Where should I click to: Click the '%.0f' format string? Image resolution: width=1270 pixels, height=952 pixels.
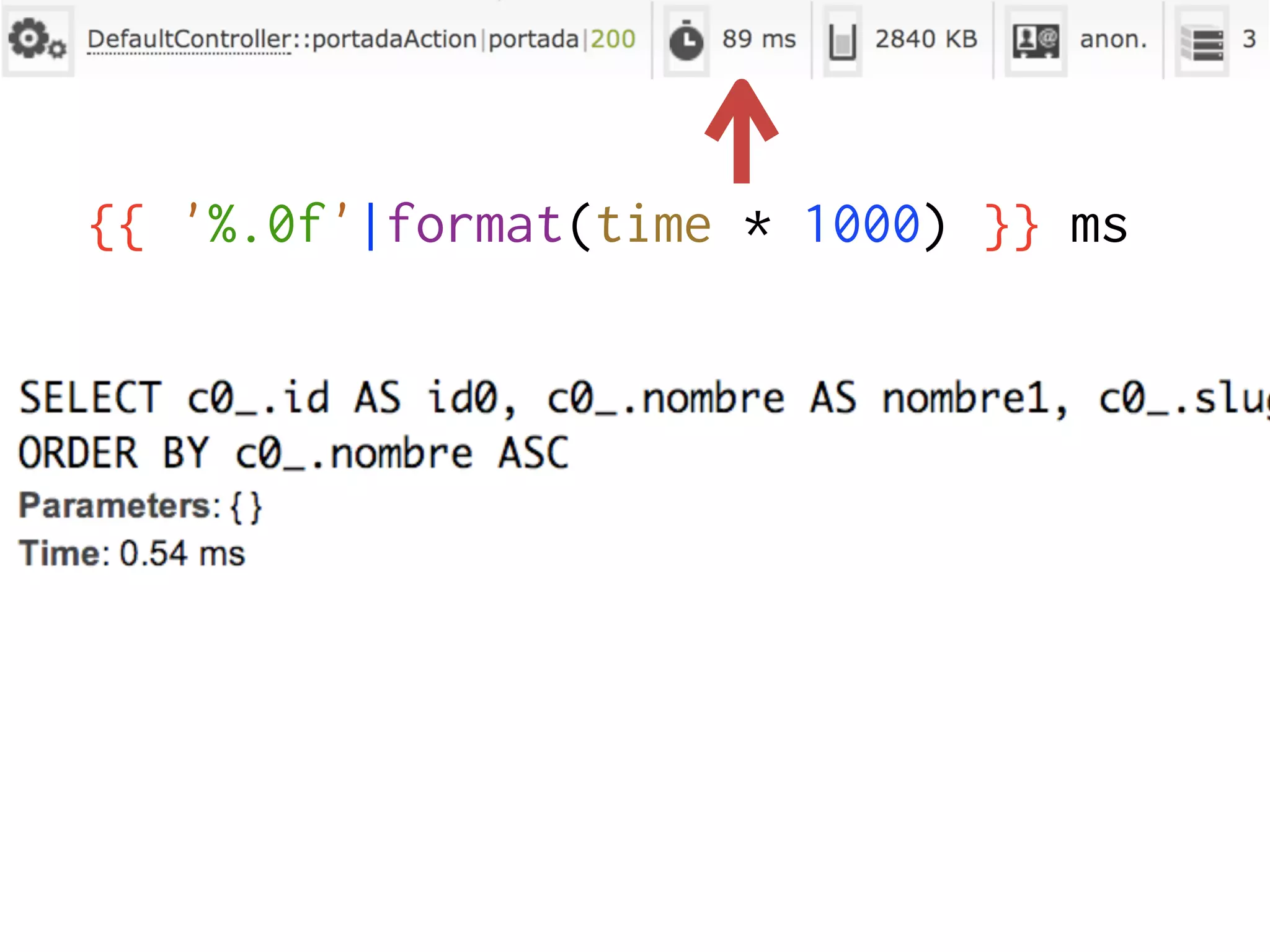[267, 223]
